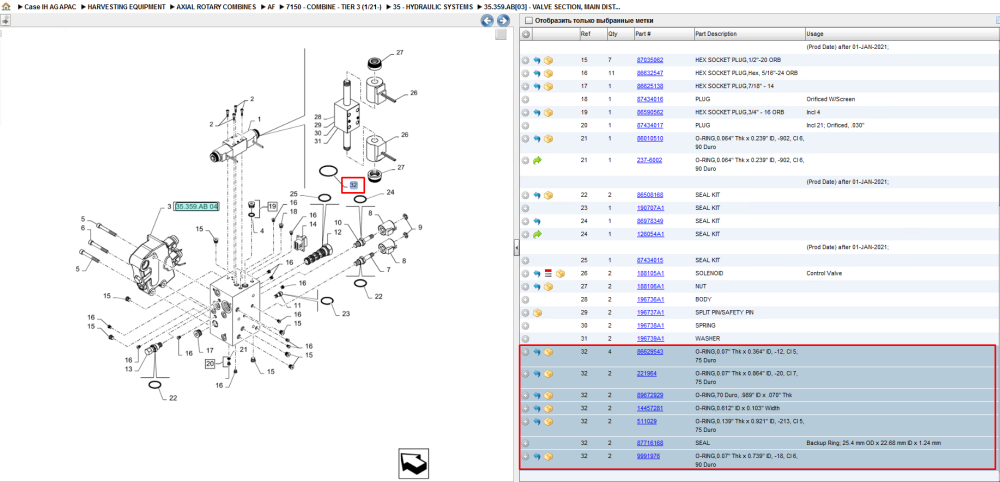Image resolution: width=1000 pixels, height=482 pixels.
Task: Add ref 15 hex socket plug row
Action: (x=526, y=60)
